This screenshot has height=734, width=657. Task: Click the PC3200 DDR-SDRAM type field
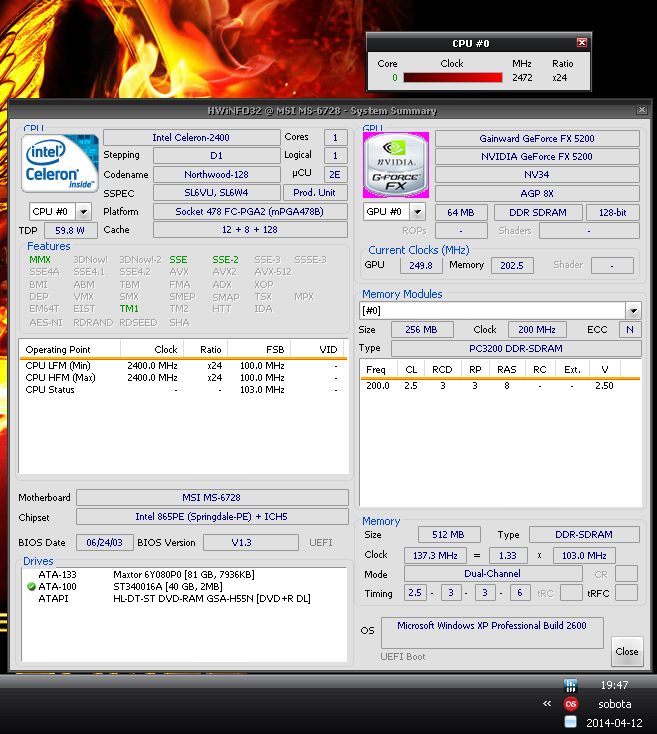pos(516,348)
